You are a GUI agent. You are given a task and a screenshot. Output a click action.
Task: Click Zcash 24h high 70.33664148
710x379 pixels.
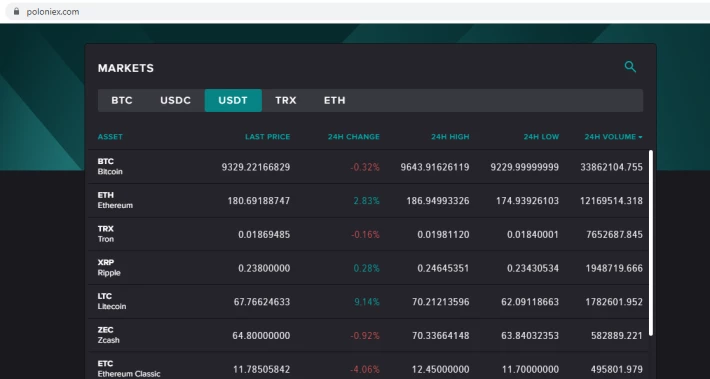[441, 336]
